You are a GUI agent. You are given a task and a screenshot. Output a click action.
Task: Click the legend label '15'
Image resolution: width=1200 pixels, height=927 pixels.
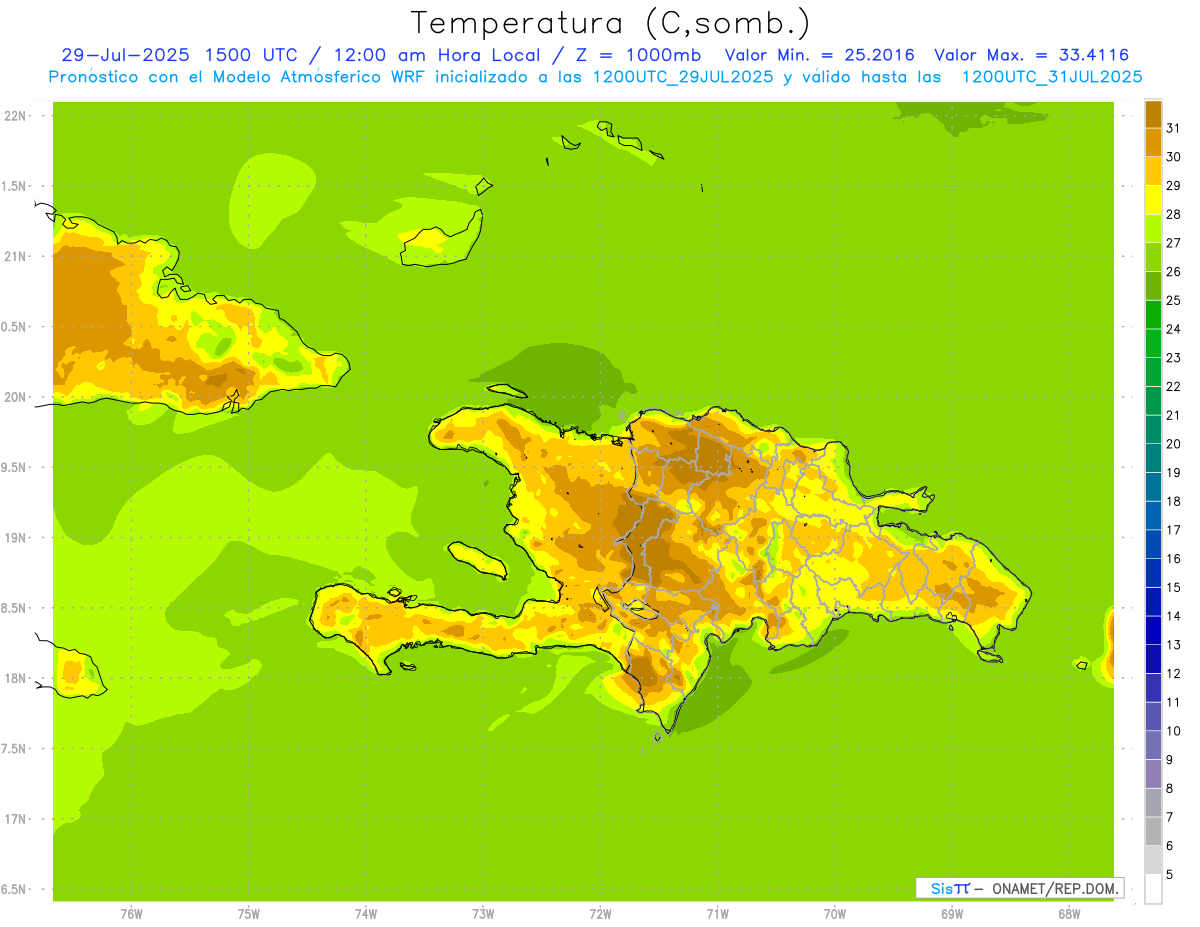[x=1173, y=587]
